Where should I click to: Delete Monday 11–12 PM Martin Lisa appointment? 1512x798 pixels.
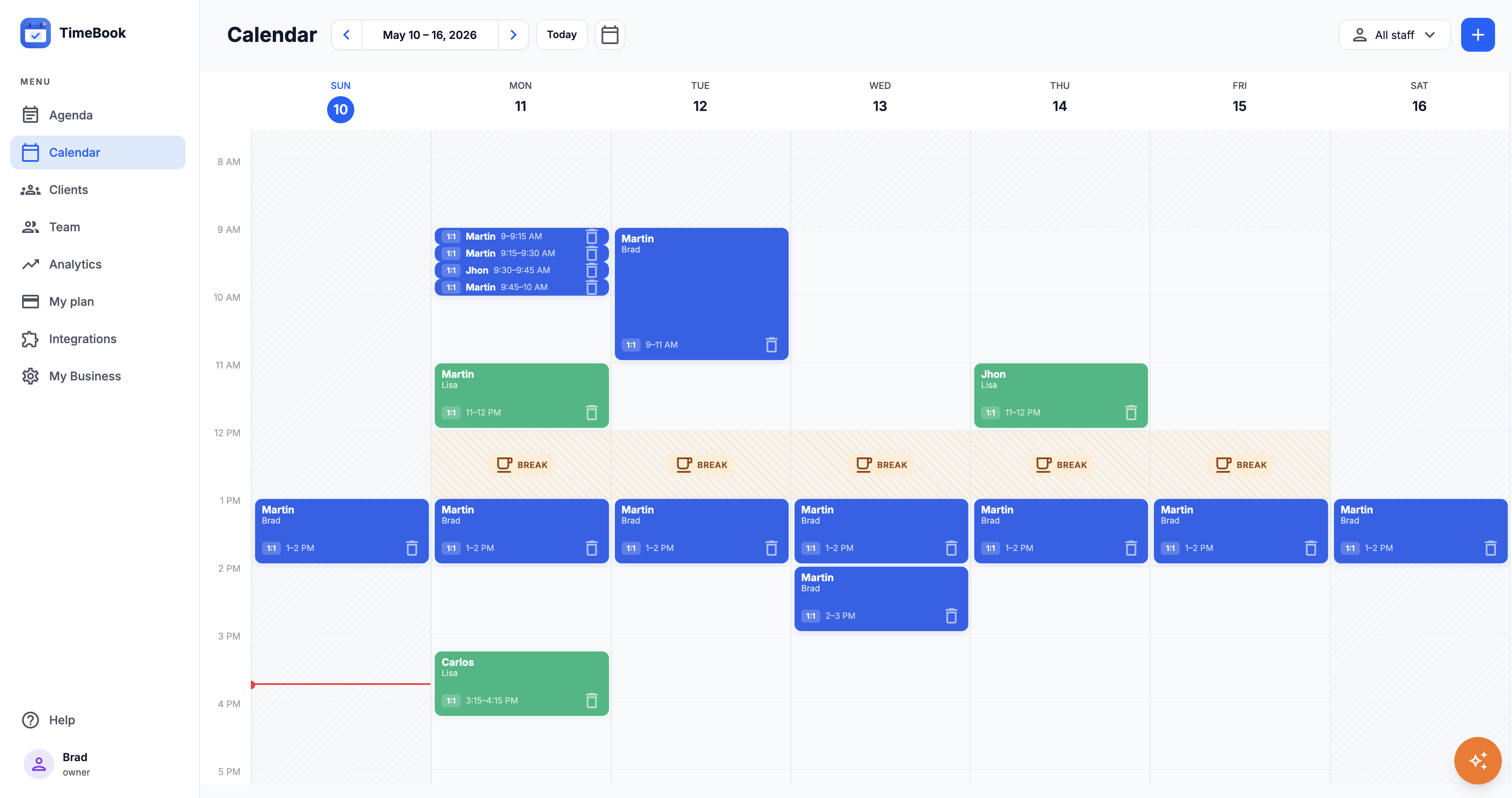point(592,413)
